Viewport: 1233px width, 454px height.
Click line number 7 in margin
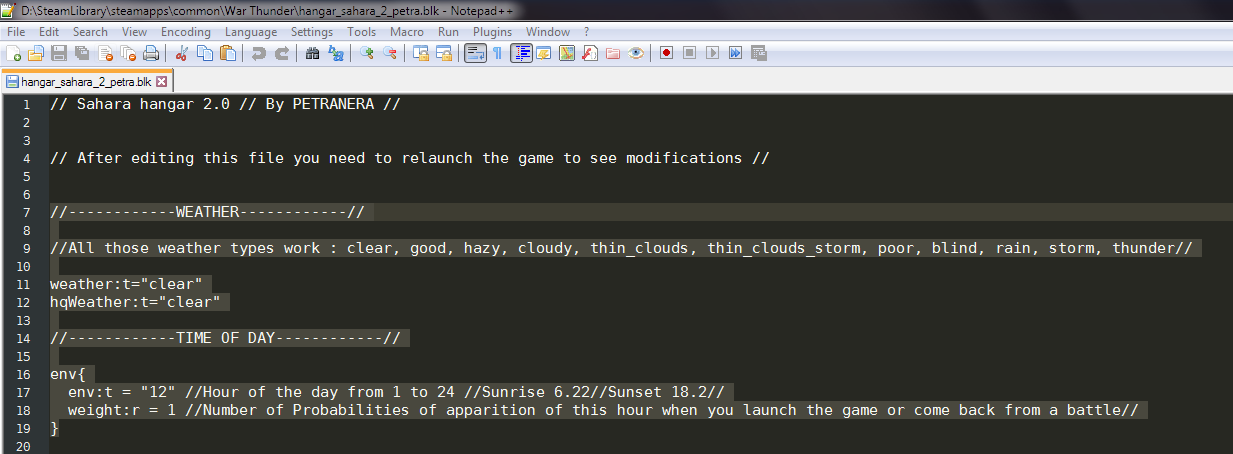tap(27, 212)
